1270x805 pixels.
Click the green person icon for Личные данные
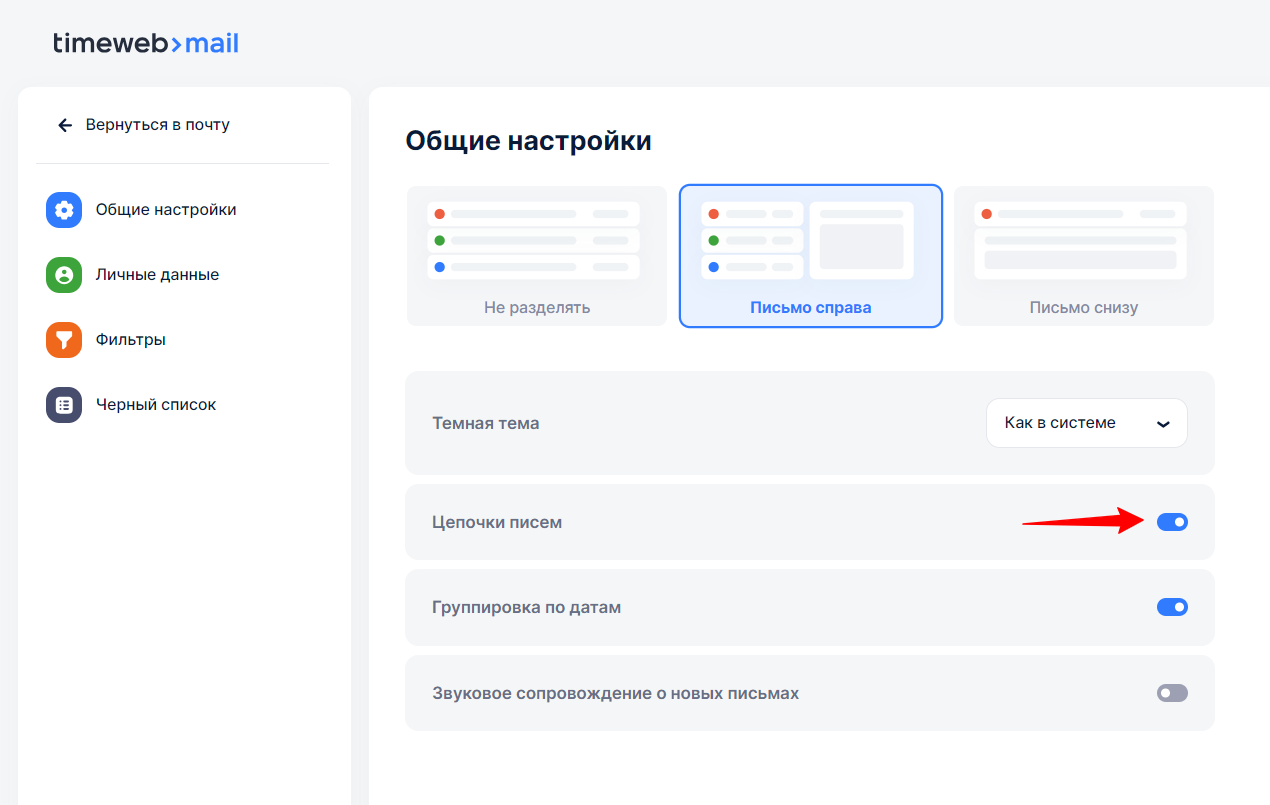[x=64, y=275]
